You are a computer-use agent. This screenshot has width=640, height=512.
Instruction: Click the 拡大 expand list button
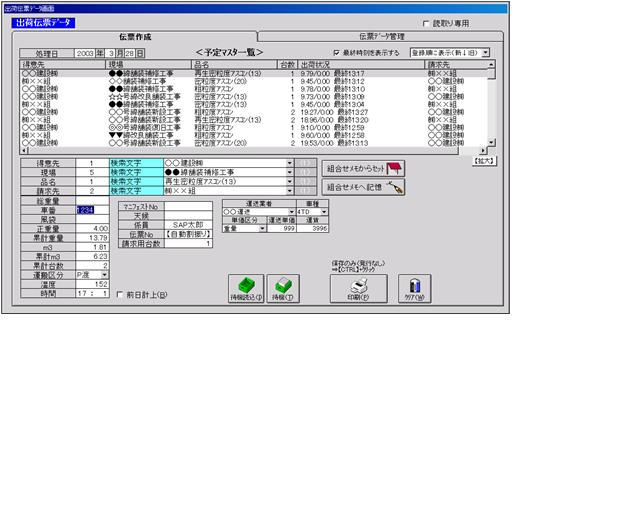pos(482,159)
